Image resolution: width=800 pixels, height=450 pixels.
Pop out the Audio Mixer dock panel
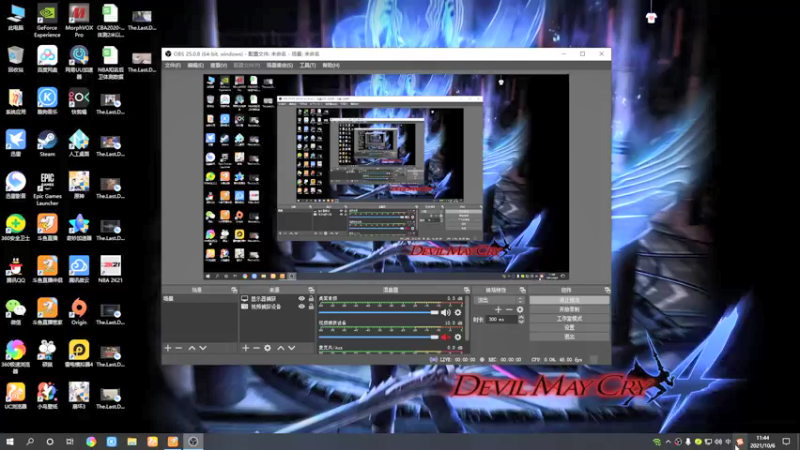point(466,290)
